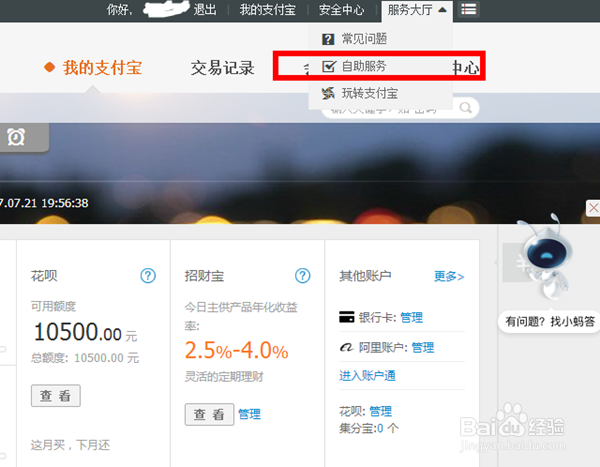Click 查看 button under 招财宝
This screenshot has height=467, width=600.
pos(209,414)
